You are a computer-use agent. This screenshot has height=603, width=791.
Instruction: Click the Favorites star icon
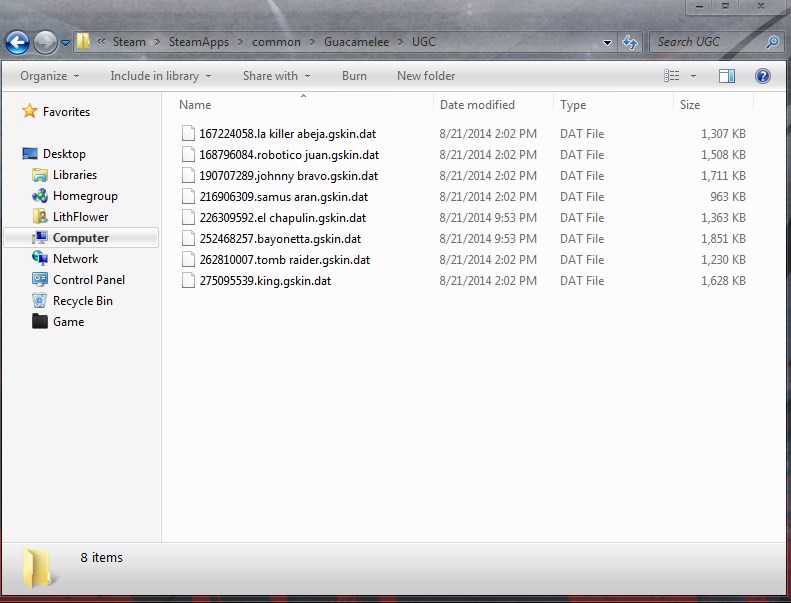tap(30, 111)
